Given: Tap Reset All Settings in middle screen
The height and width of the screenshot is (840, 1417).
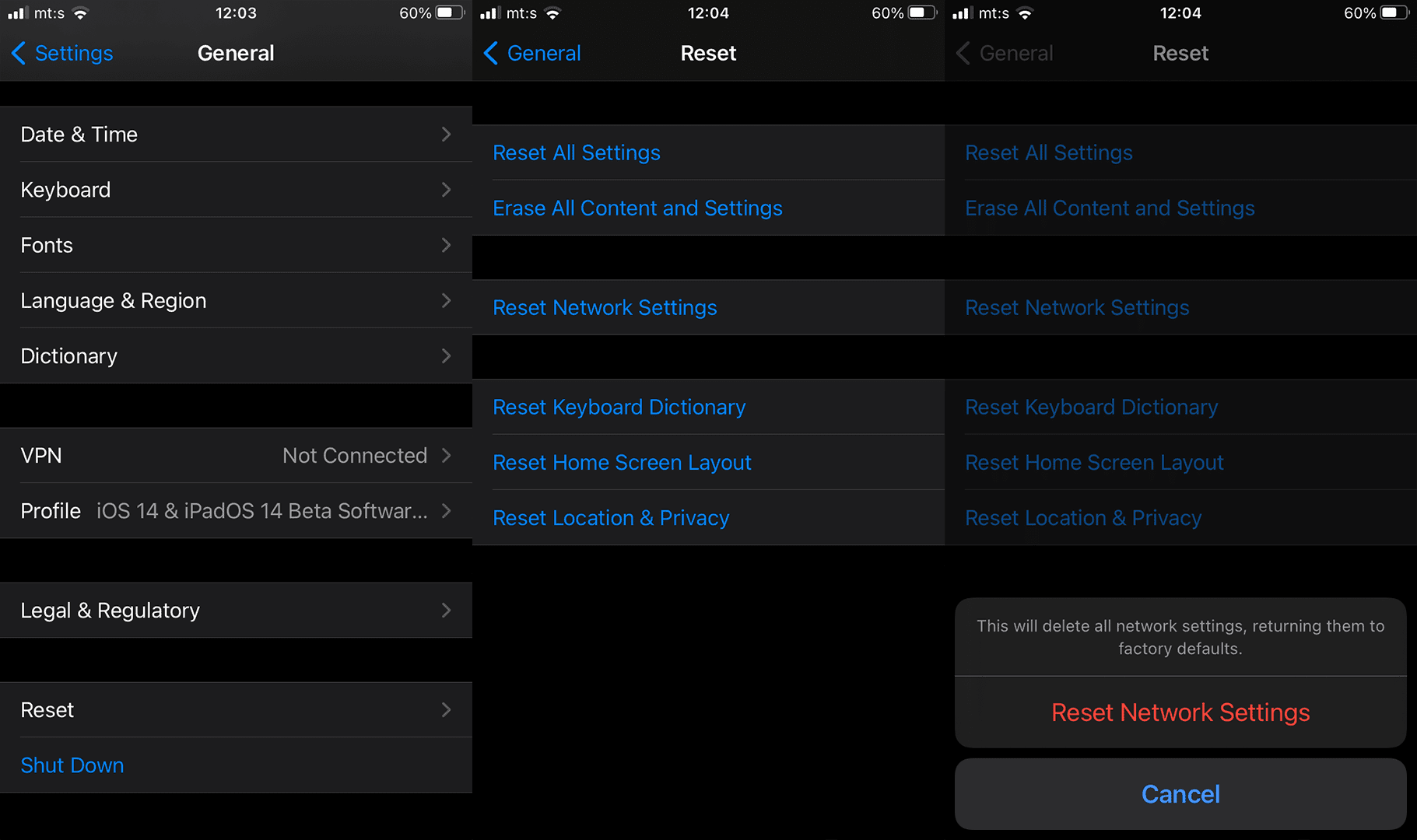Looking at the screenshot, I should 708,152.
